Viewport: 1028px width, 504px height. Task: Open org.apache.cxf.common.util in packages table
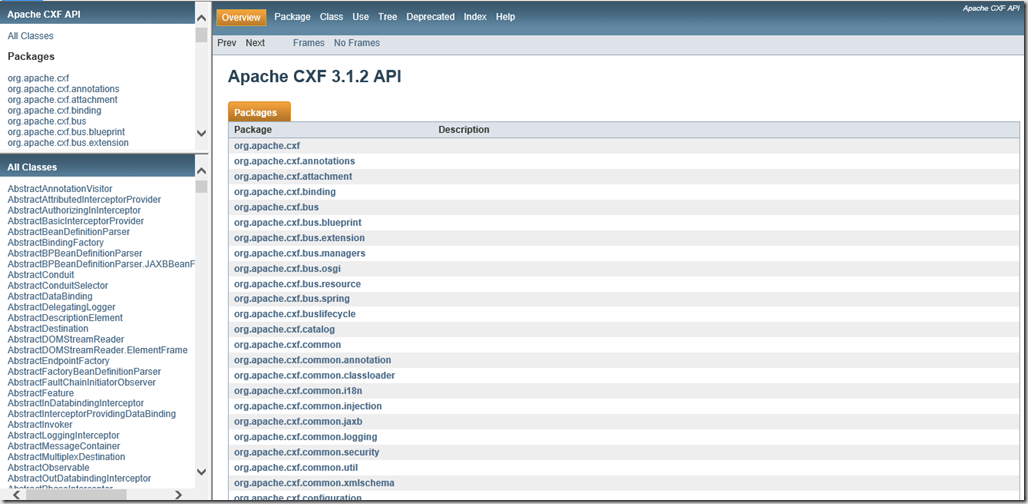(296, 468)
